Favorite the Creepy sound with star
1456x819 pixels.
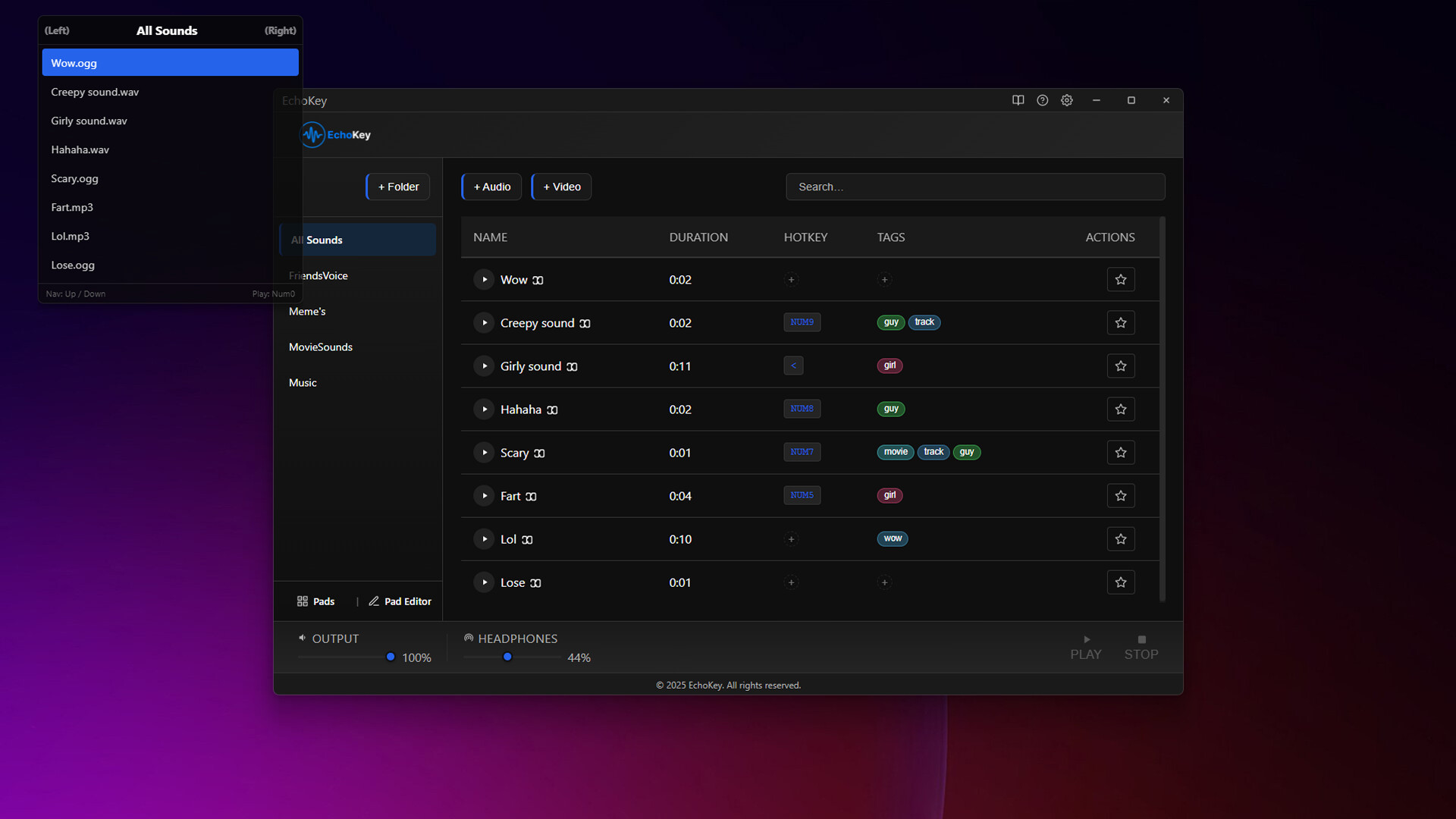coord(1121,323)
